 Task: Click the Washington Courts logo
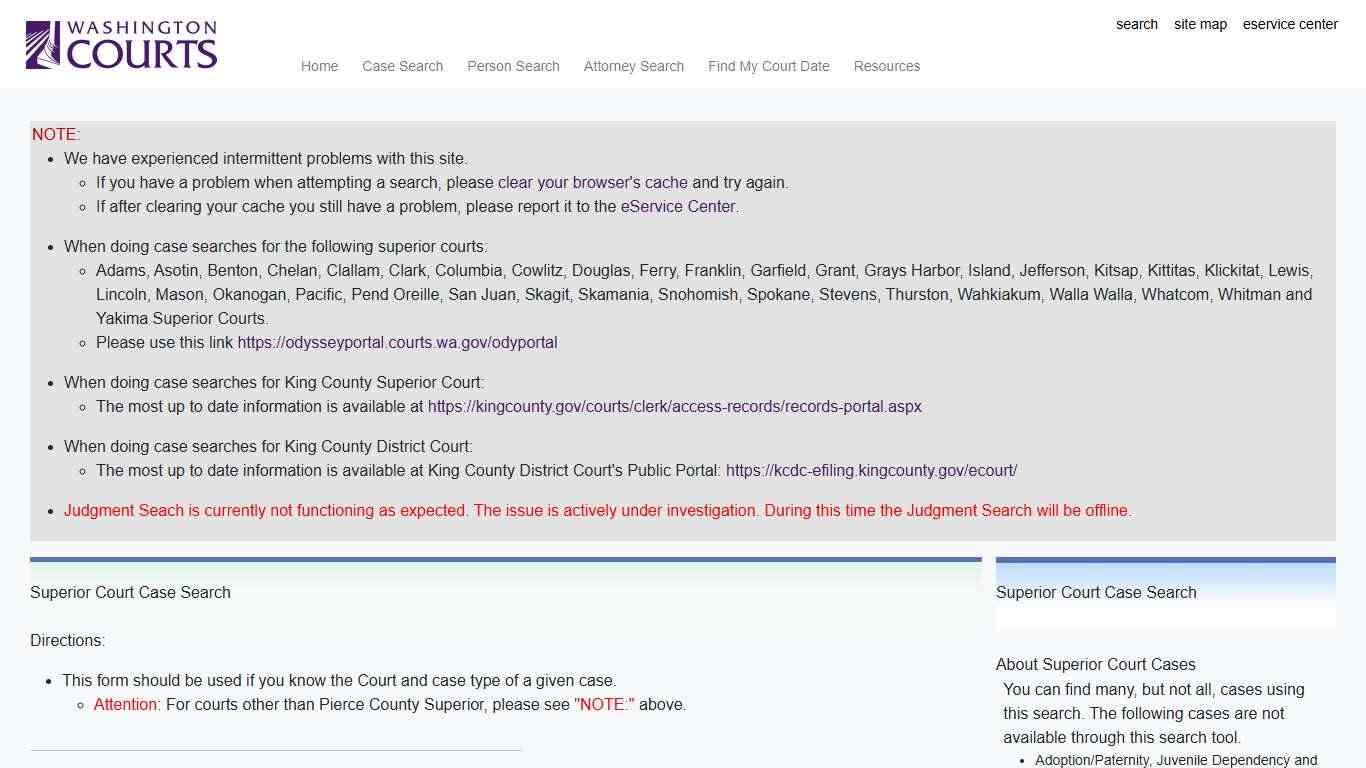120,43
